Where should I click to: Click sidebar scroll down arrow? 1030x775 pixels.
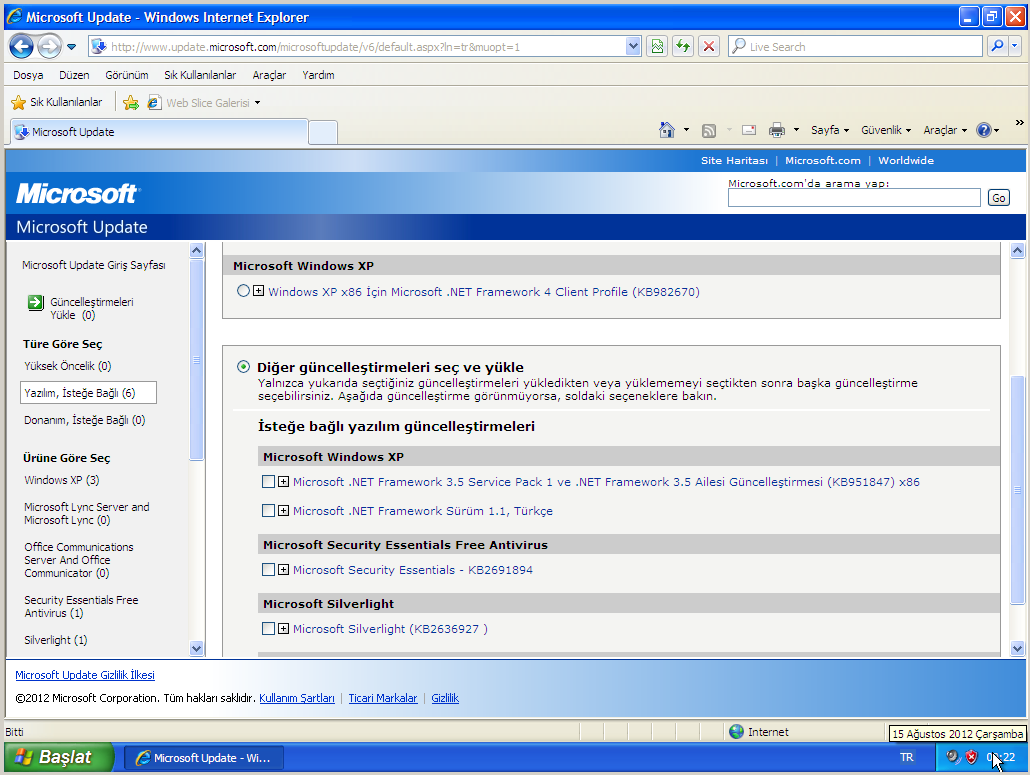(x=196, y=648)
